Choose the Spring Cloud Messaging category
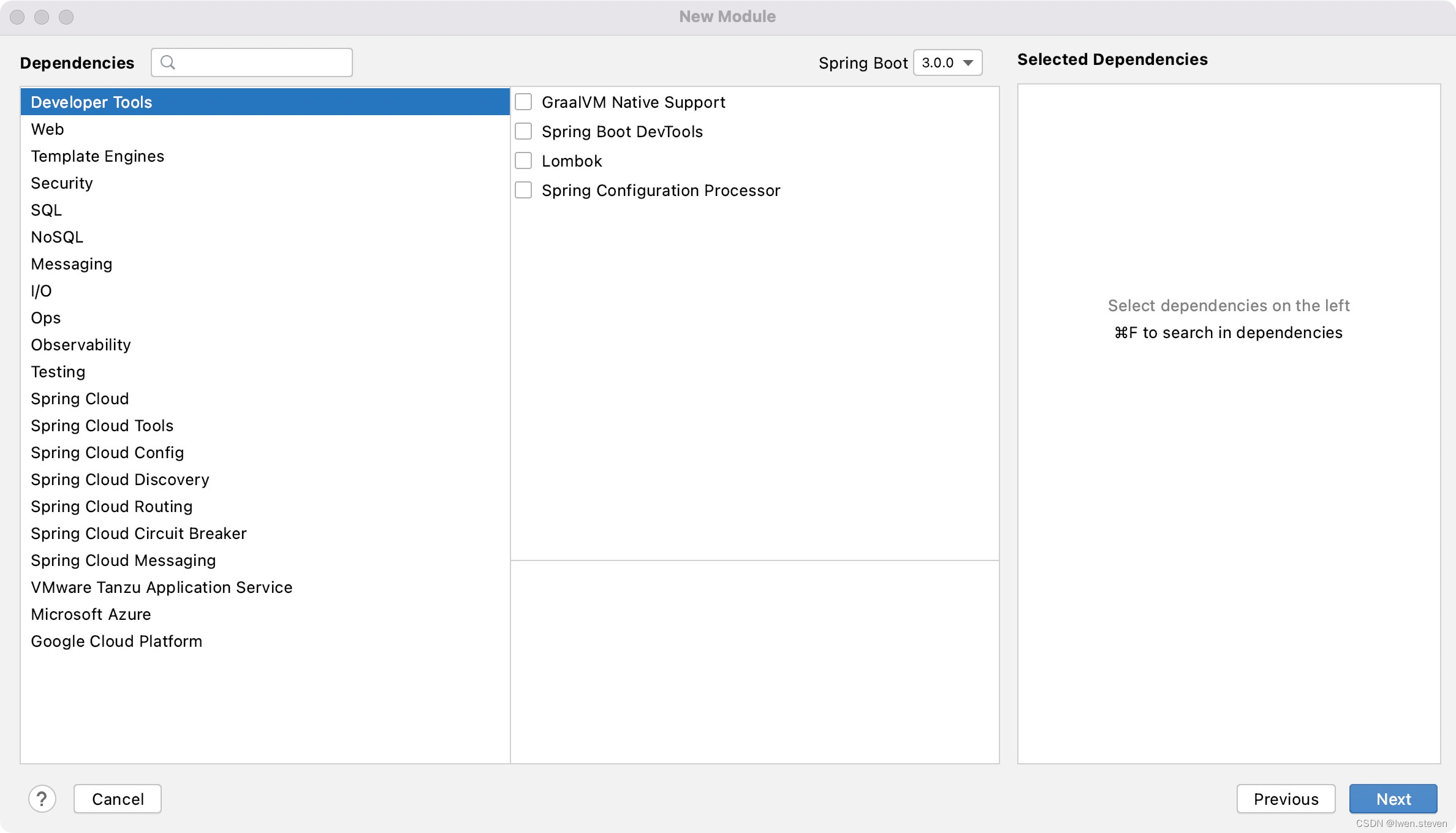The width and height of the screenshot is (1456, 833). point(265,560)
